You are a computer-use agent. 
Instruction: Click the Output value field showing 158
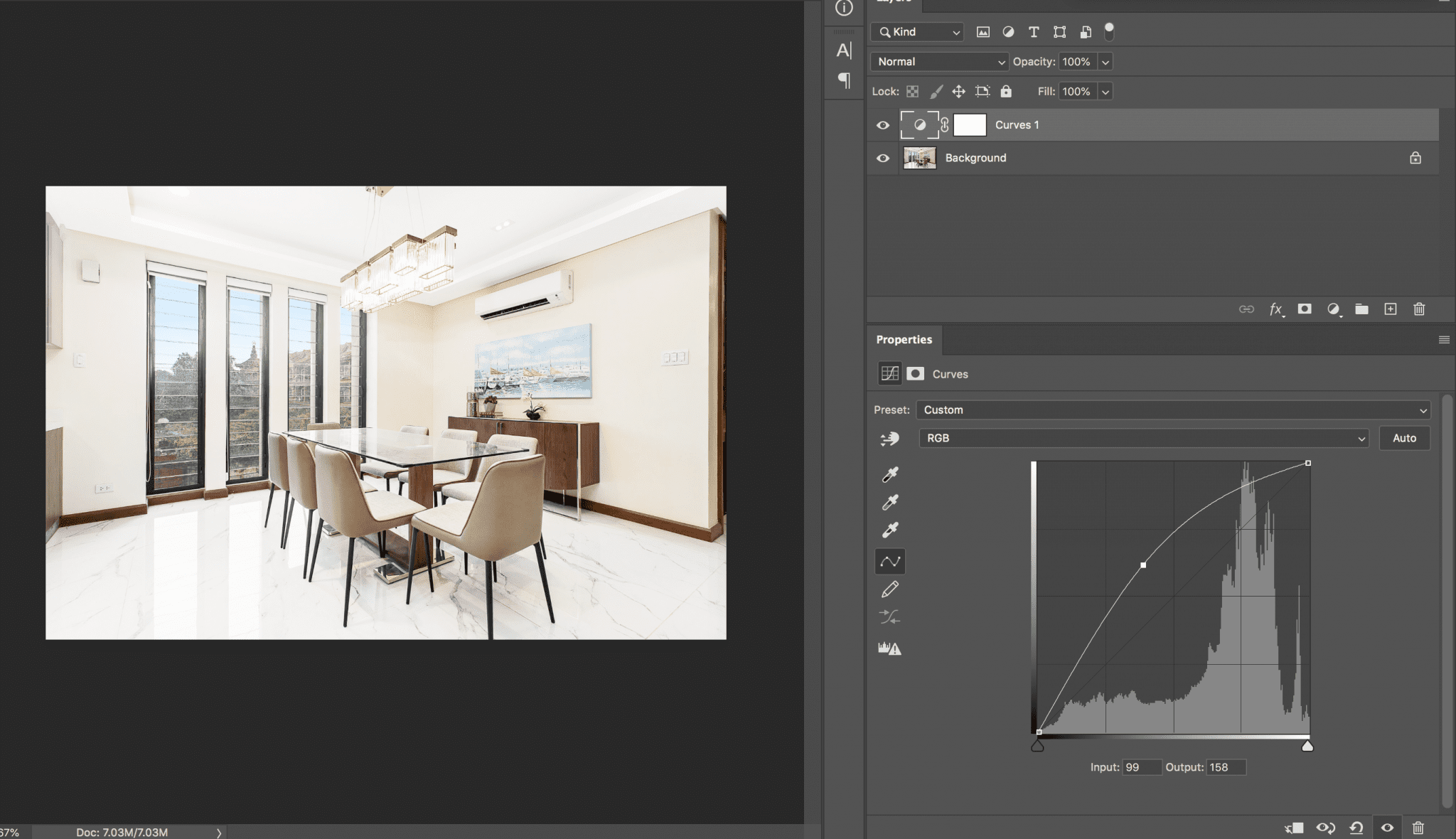click(x=1227, y=767)
